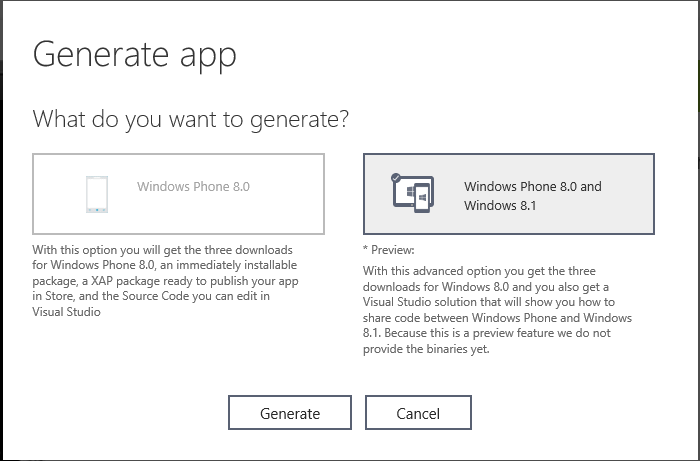Click the "Generate app" dialog title
The width and height of the screenshot is (700, 461).
134,55
